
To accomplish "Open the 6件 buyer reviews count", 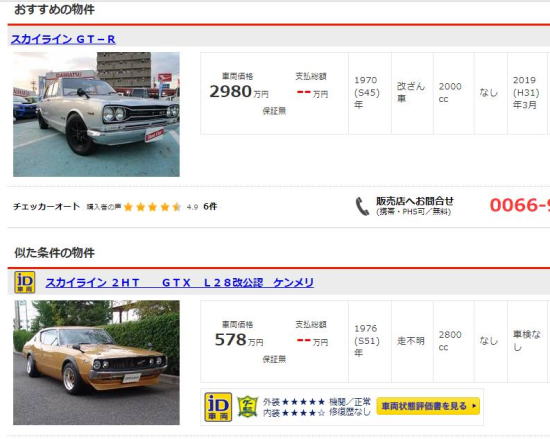I will (x=210, y=207).
